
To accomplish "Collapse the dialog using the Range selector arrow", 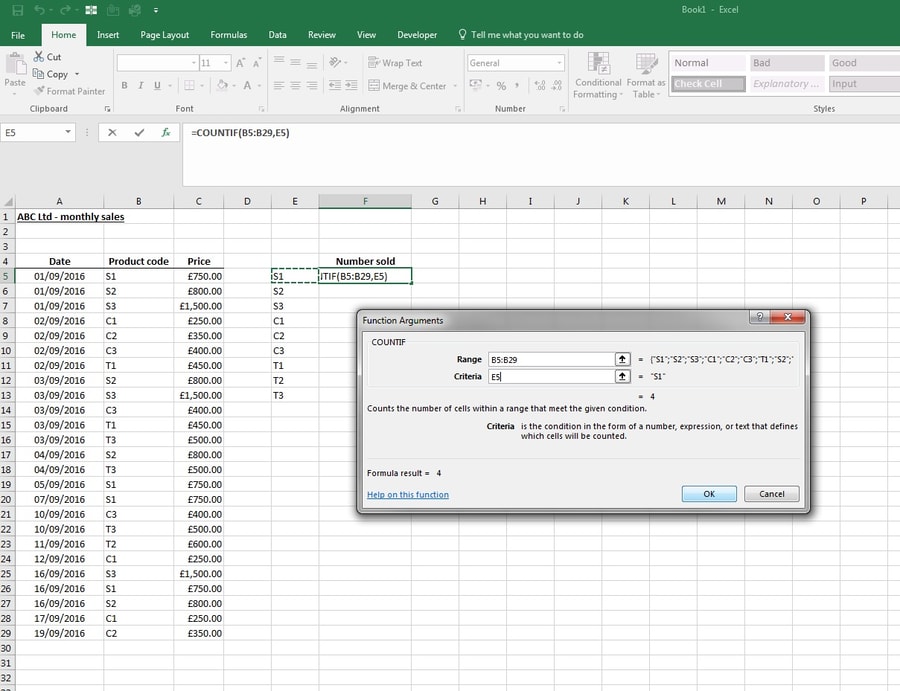I will (x=622, y=359).
